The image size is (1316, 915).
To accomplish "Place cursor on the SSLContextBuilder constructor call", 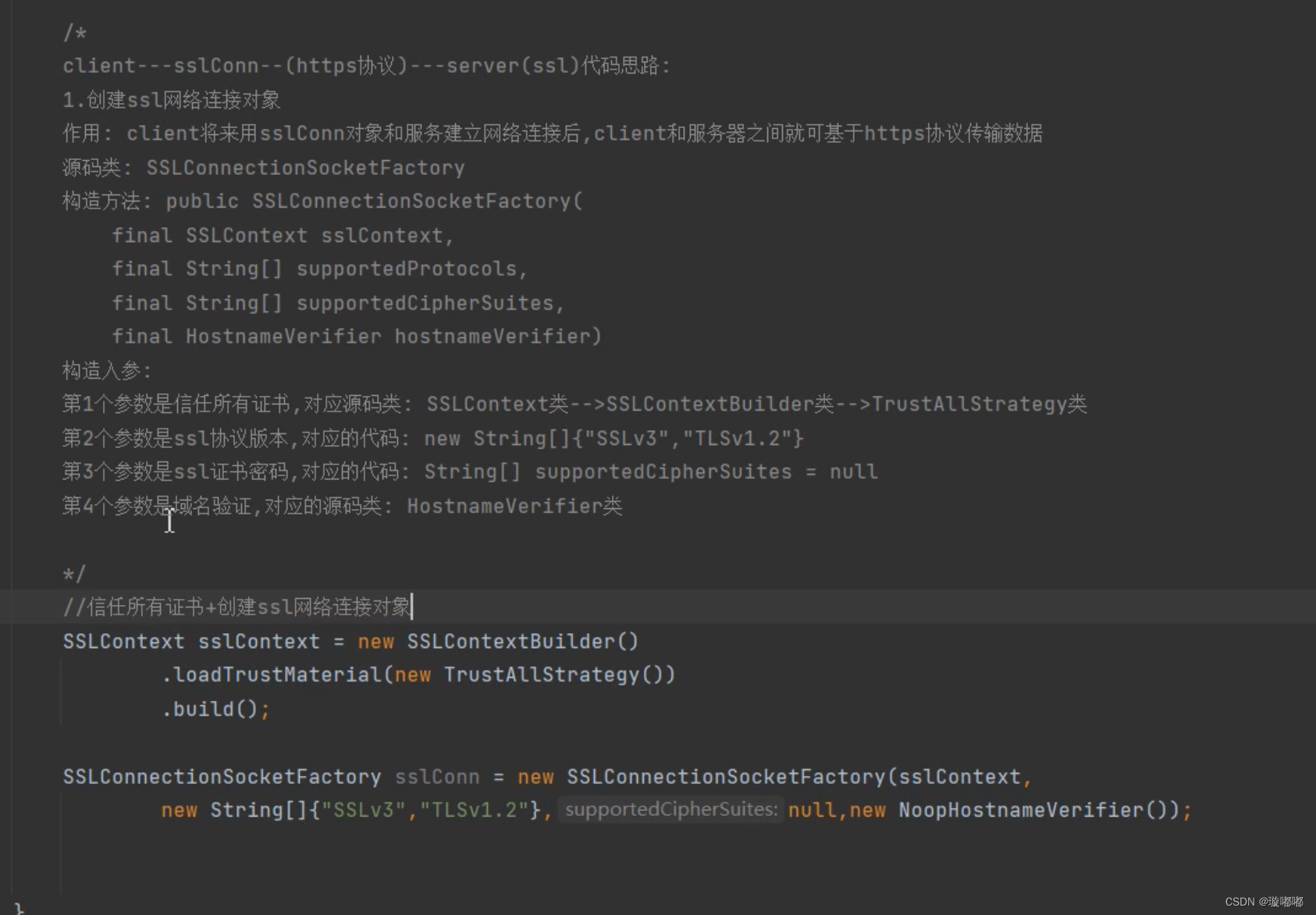I will tap(521, 641).
